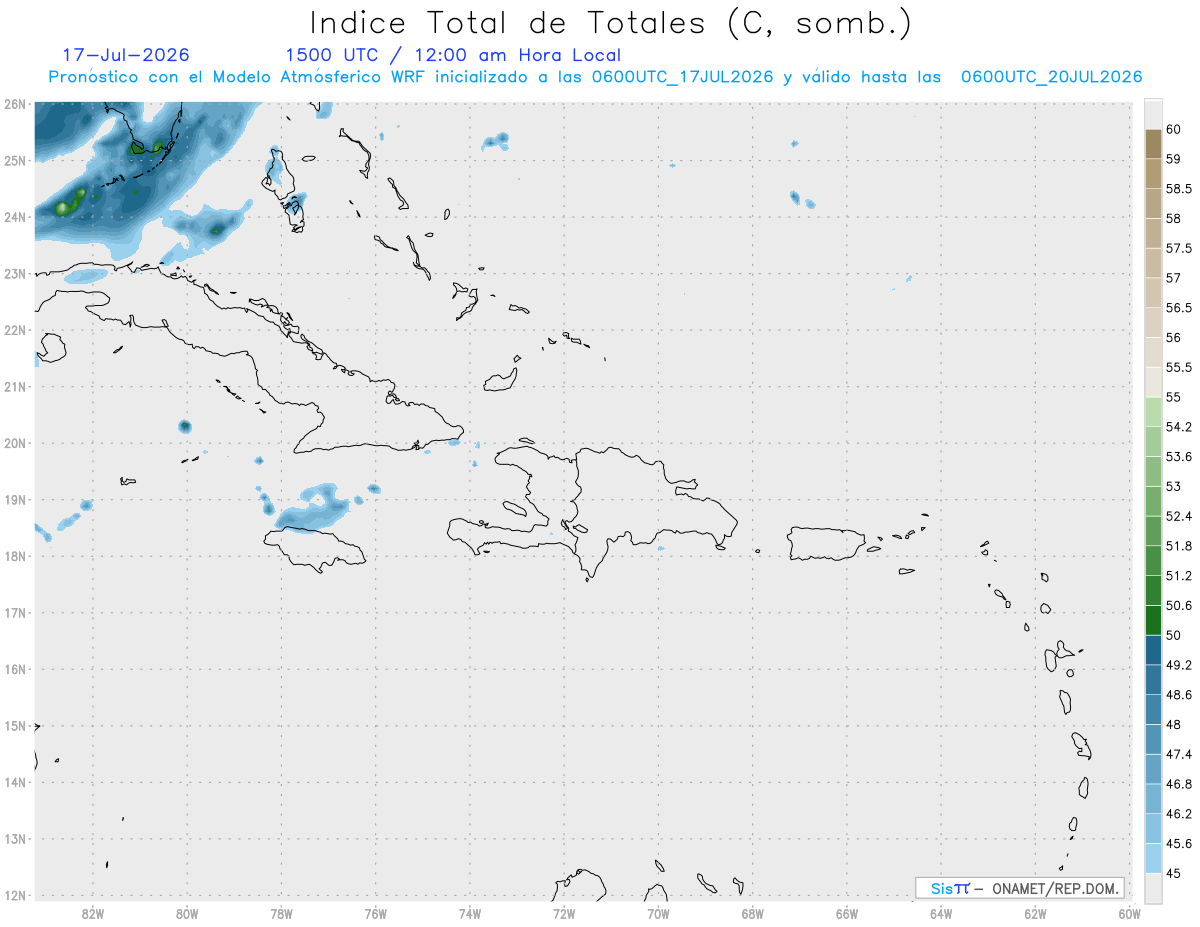
Task: Click the blue swatch between 47.4 and 48
Action: pyautogui.click(x=1153, y=739)
